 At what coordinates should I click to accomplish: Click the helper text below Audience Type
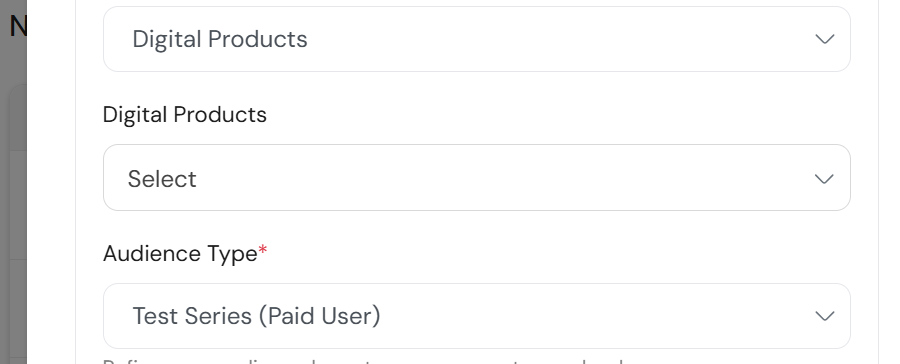[x=363, y=361]
